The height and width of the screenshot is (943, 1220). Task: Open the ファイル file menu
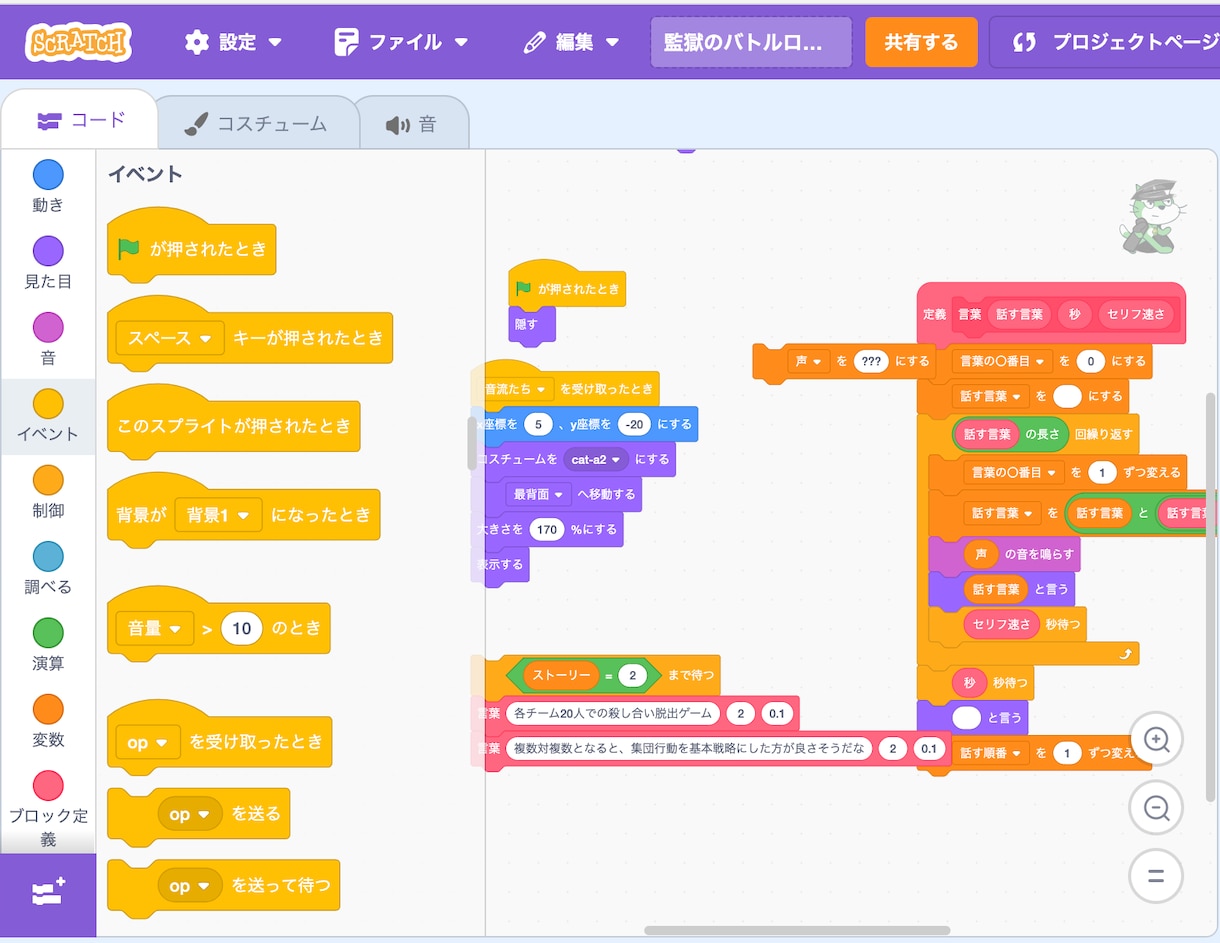[401, 42]
